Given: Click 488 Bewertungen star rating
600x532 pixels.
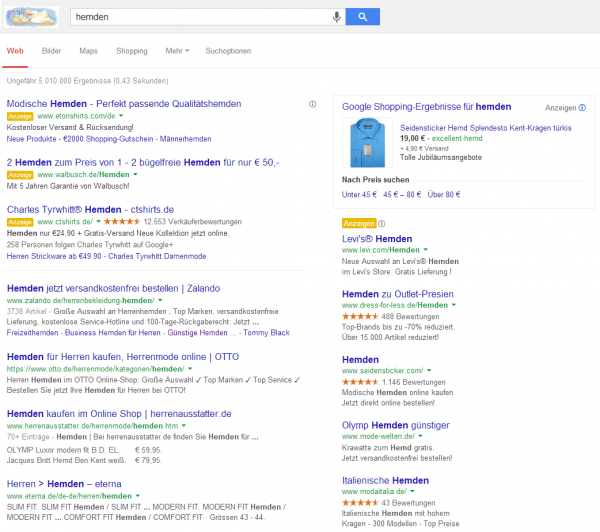Looking at the screenshot, I should coord(391,317).
